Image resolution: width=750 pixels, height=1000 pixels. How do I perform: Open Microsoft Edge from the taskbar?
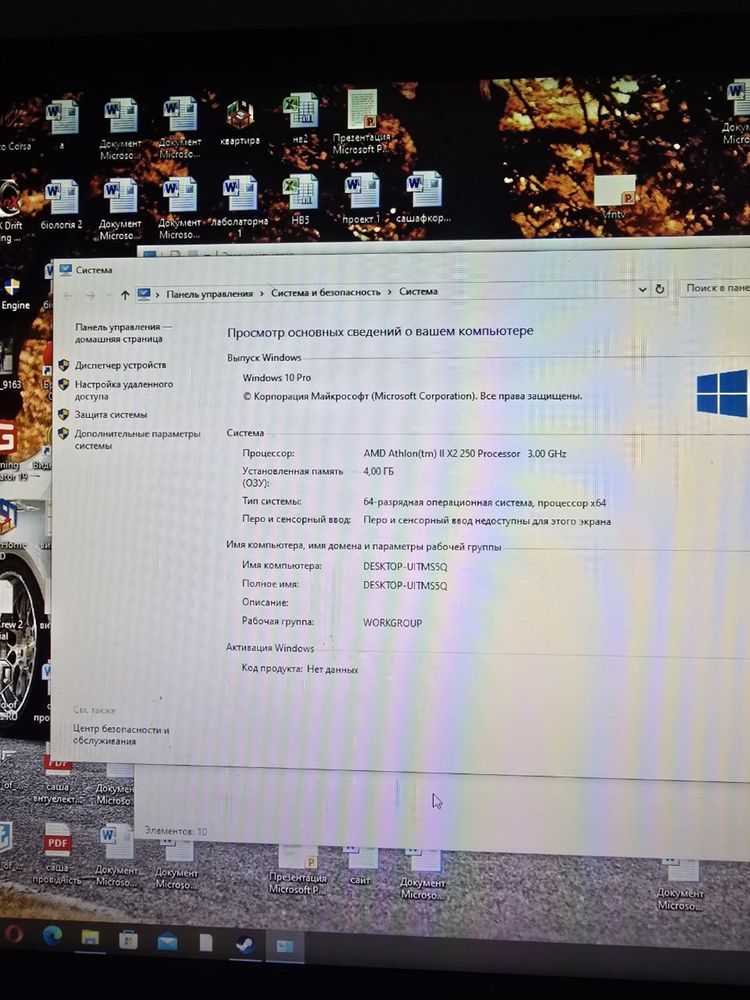coord(52,936)
